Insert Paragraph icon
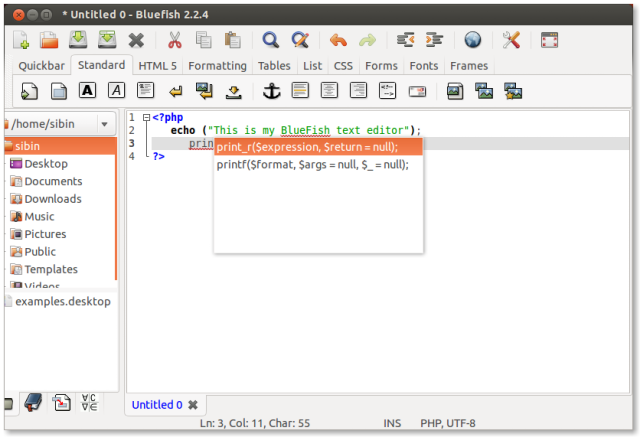640x437 pixels. [145, 90]
